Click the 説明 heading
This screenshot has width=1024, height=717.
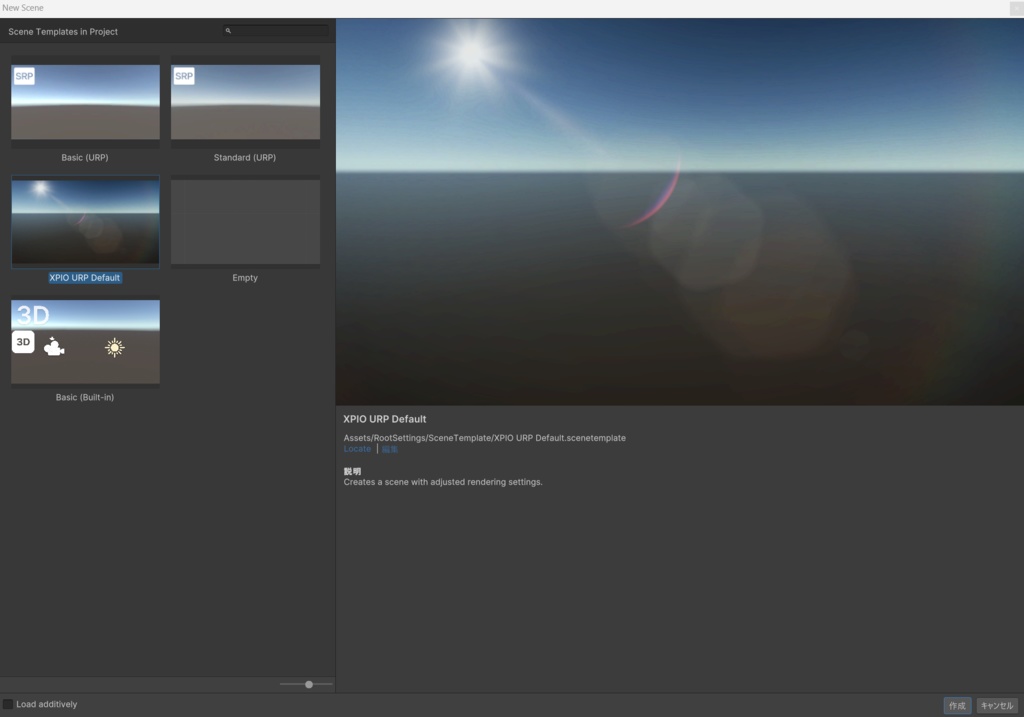pos(352,471)
